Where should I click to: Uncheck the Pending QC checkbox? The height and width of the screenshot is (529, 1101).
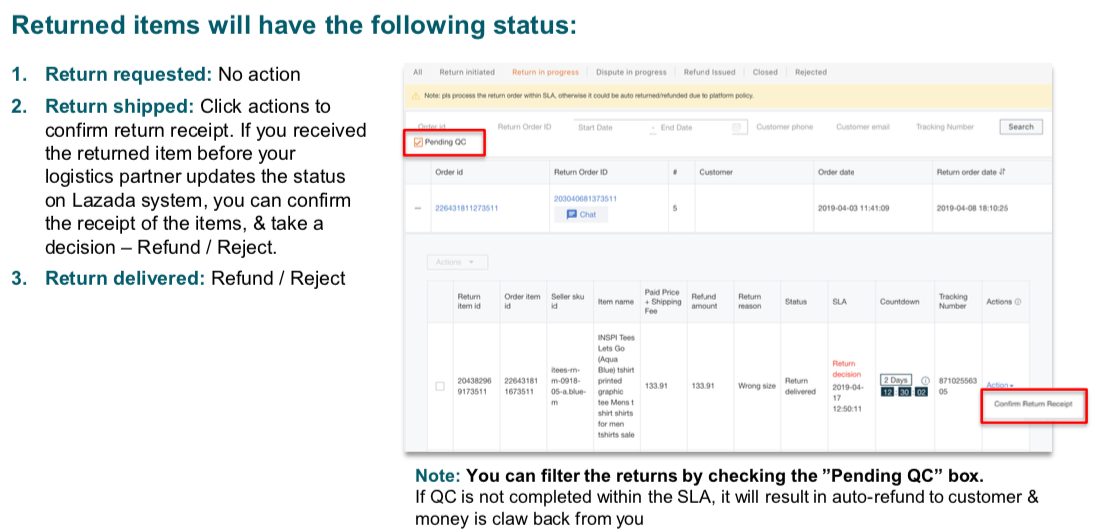[x=418, y=142]
